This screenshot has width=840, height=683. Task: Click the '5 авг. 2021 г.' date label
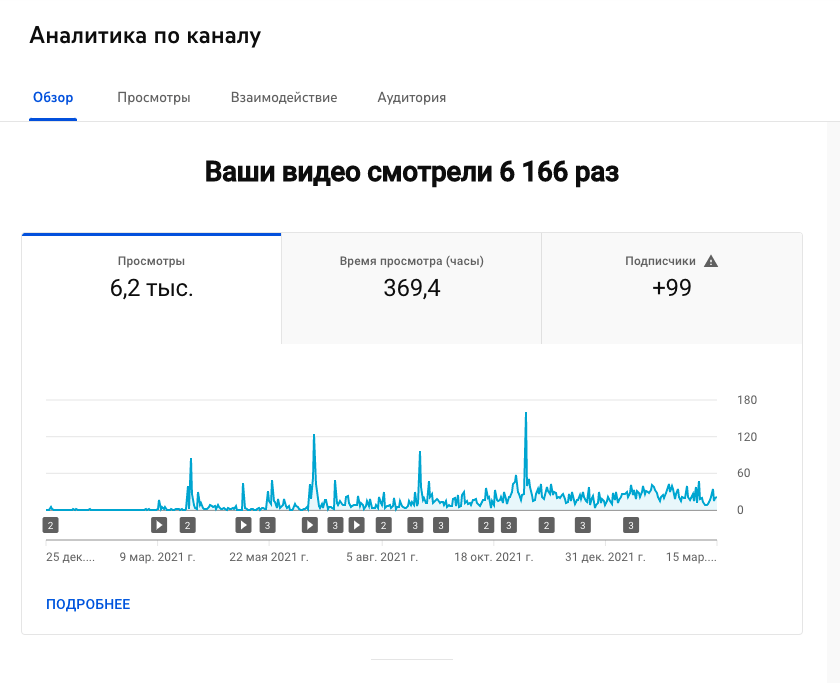coord(382,557)
